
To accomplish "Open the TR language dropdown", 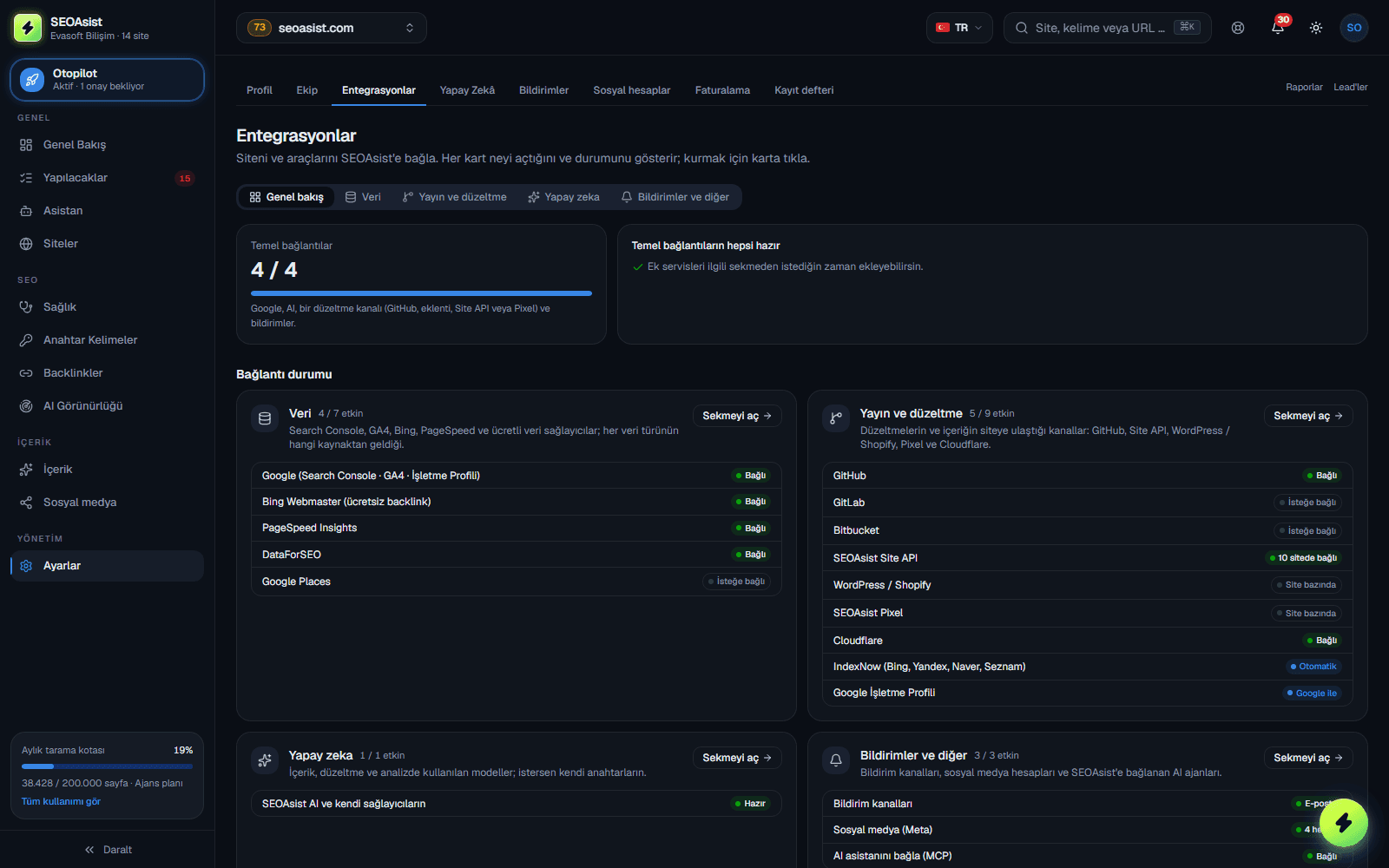I will pyautogui.click(x=959, y=28).
